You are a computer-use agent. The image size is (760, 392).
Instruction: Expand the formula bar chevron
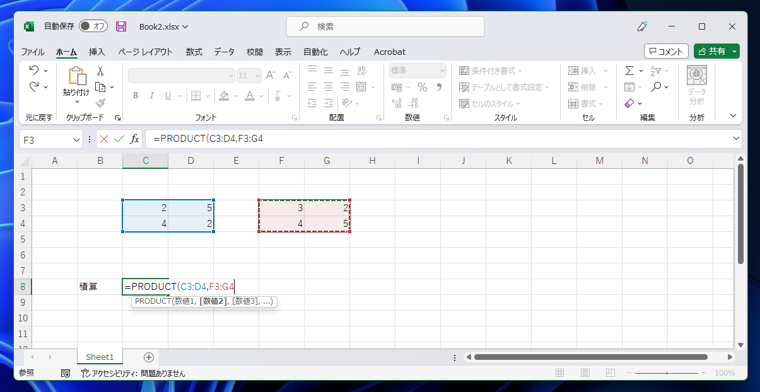737,139
